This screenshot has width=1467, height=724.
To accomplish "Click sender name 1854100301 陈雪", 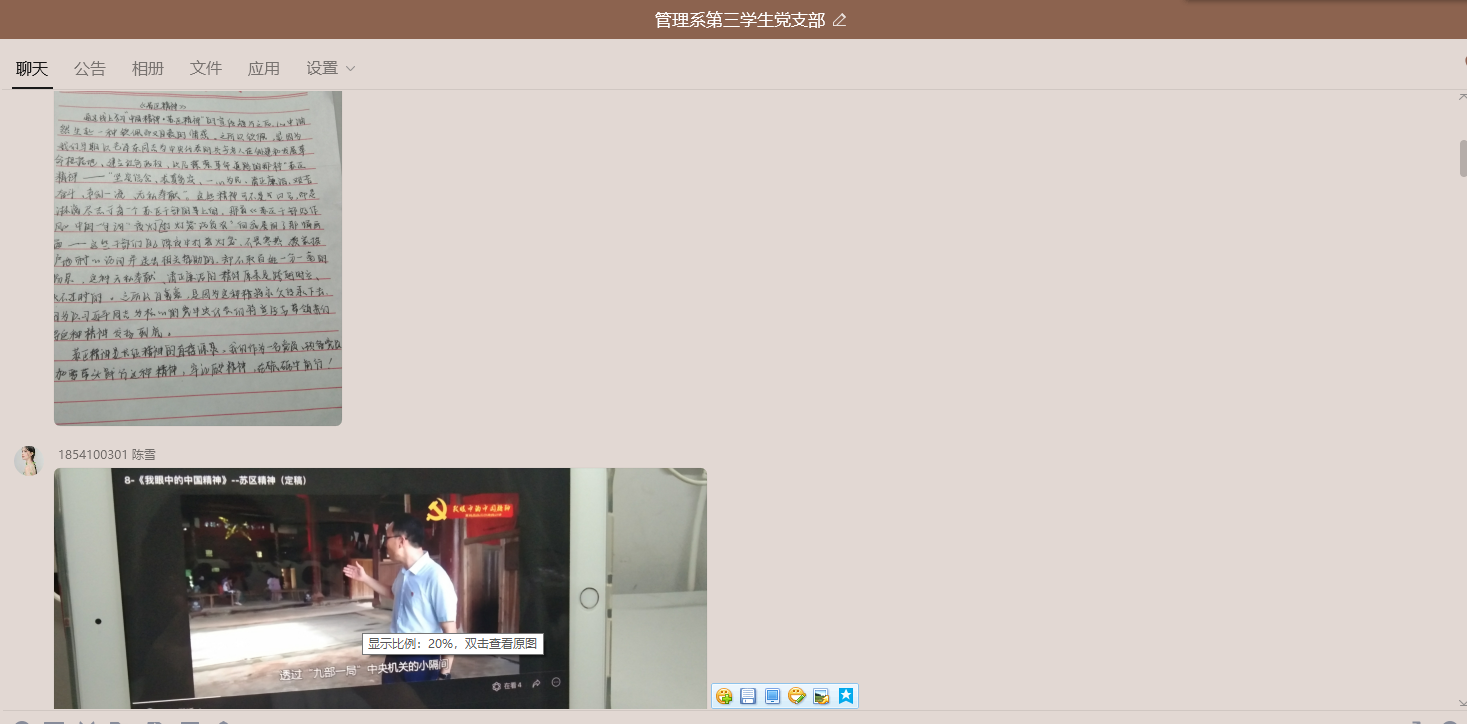I will 107,455.
